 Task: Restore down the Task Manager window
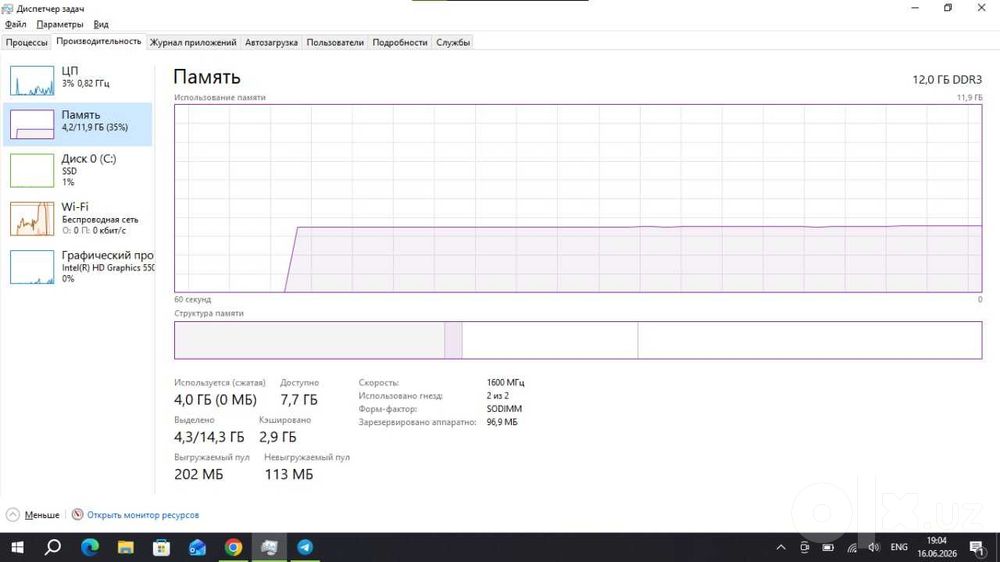[x=948, y=8]
